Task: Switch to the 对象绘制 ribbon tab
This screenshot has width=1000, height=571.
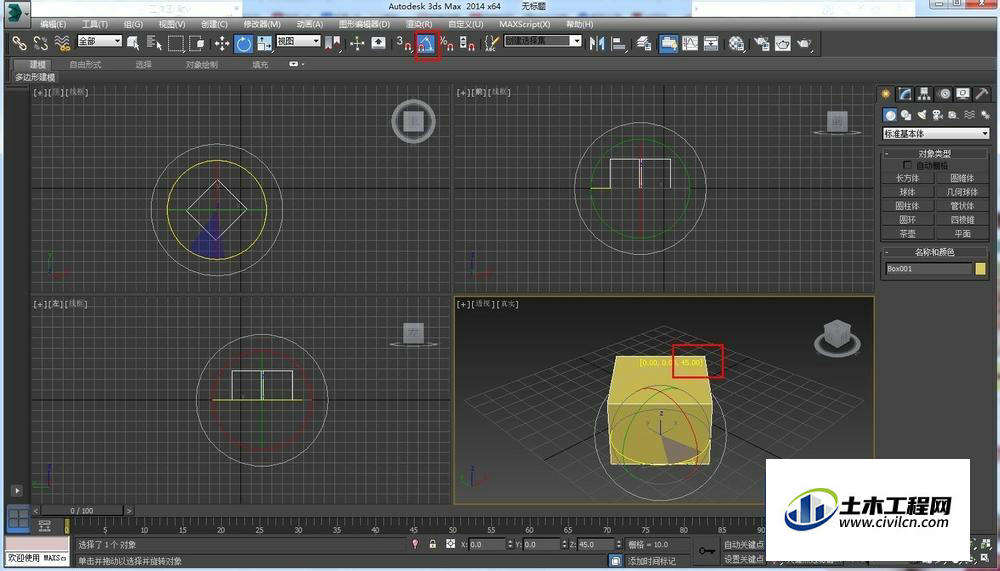Action: 202,64
